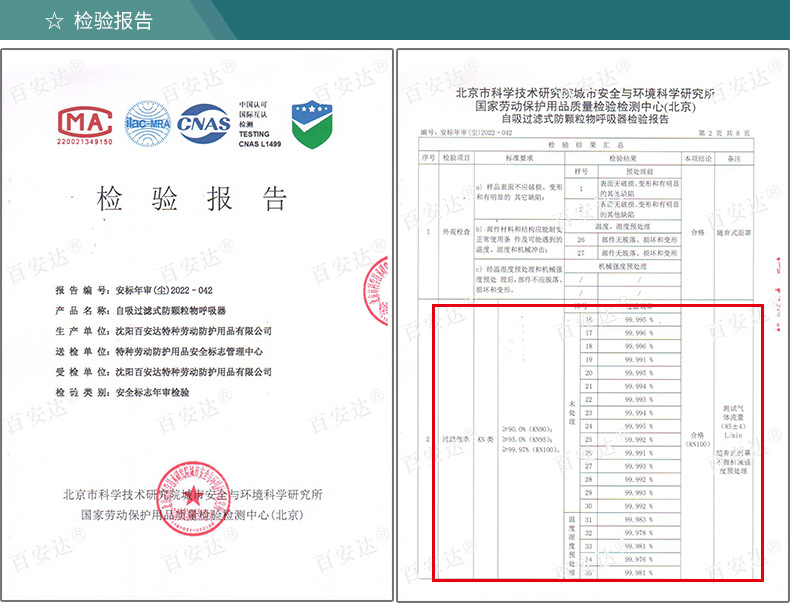Click 北京市科学技术研究院 line at cover page bottom
The width and height of the screenshot is (790, 610).
point(192,495)
